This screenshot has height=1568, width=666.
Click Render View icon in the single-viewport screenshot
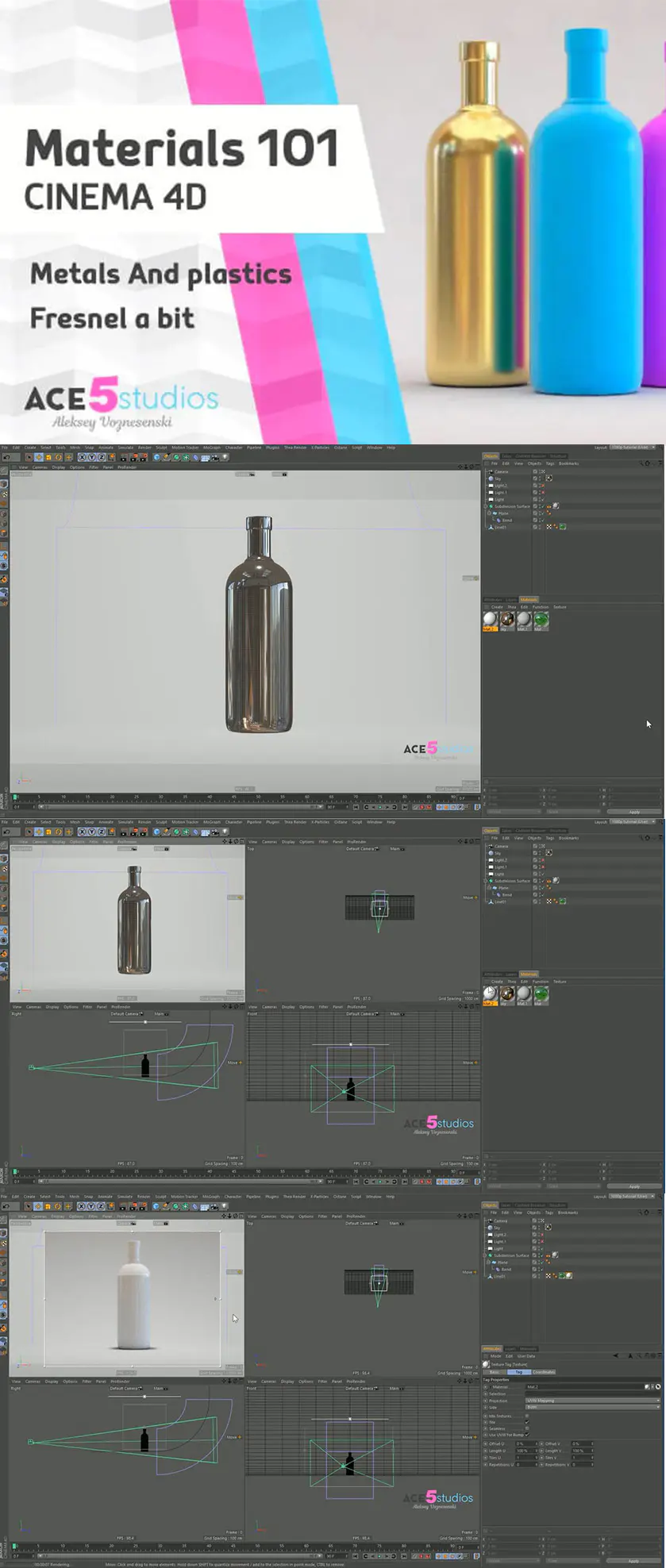pos(123,457)
